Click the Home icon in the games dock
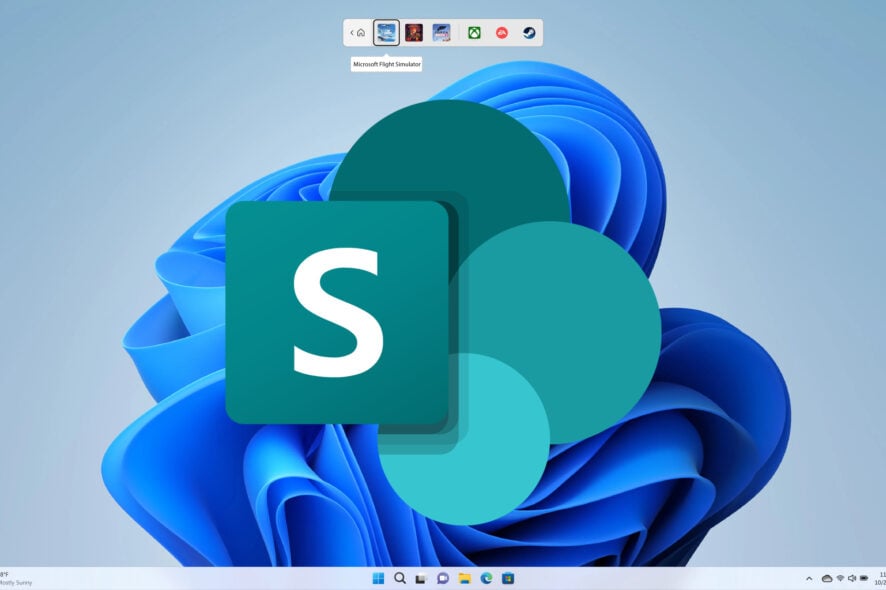 (x=360, y=32)
